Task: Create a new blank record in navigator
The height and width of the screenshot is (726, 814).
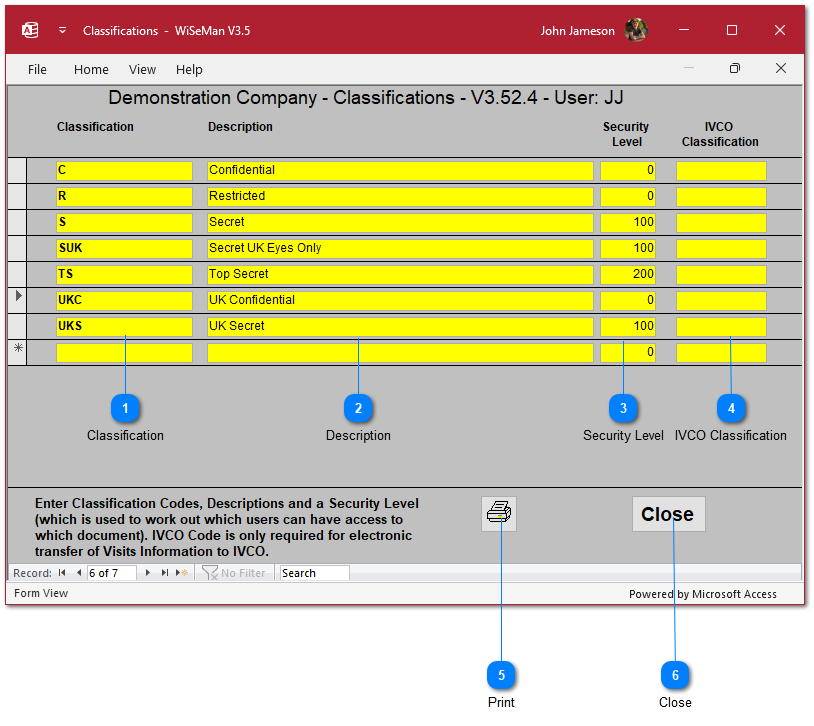Action: [182, 573]
